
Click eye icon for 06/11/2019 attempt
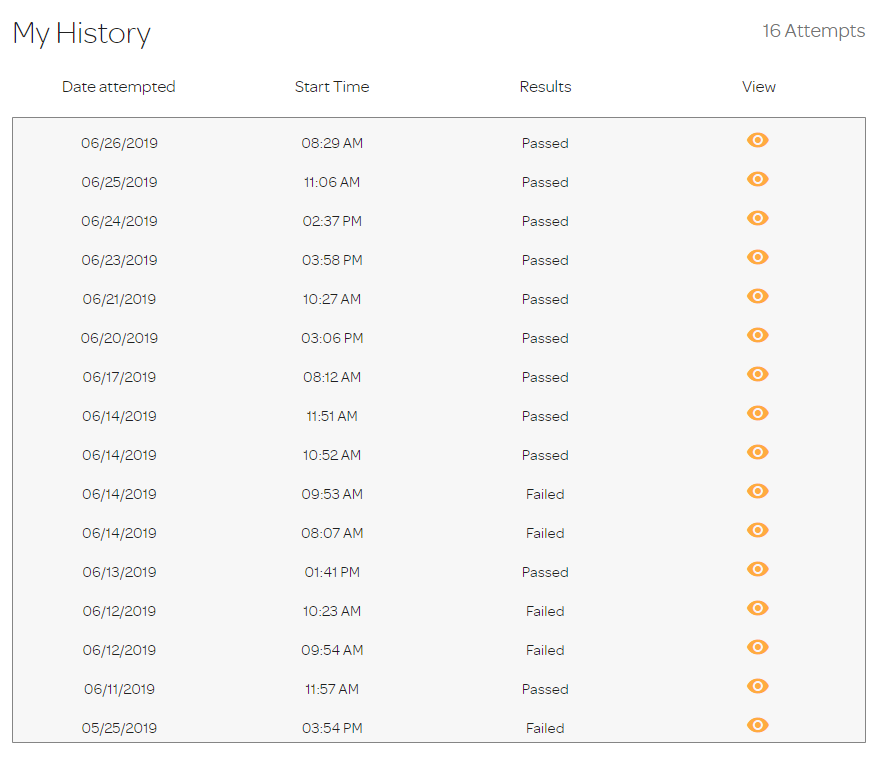pyautogui.click(x=758, y=686)
